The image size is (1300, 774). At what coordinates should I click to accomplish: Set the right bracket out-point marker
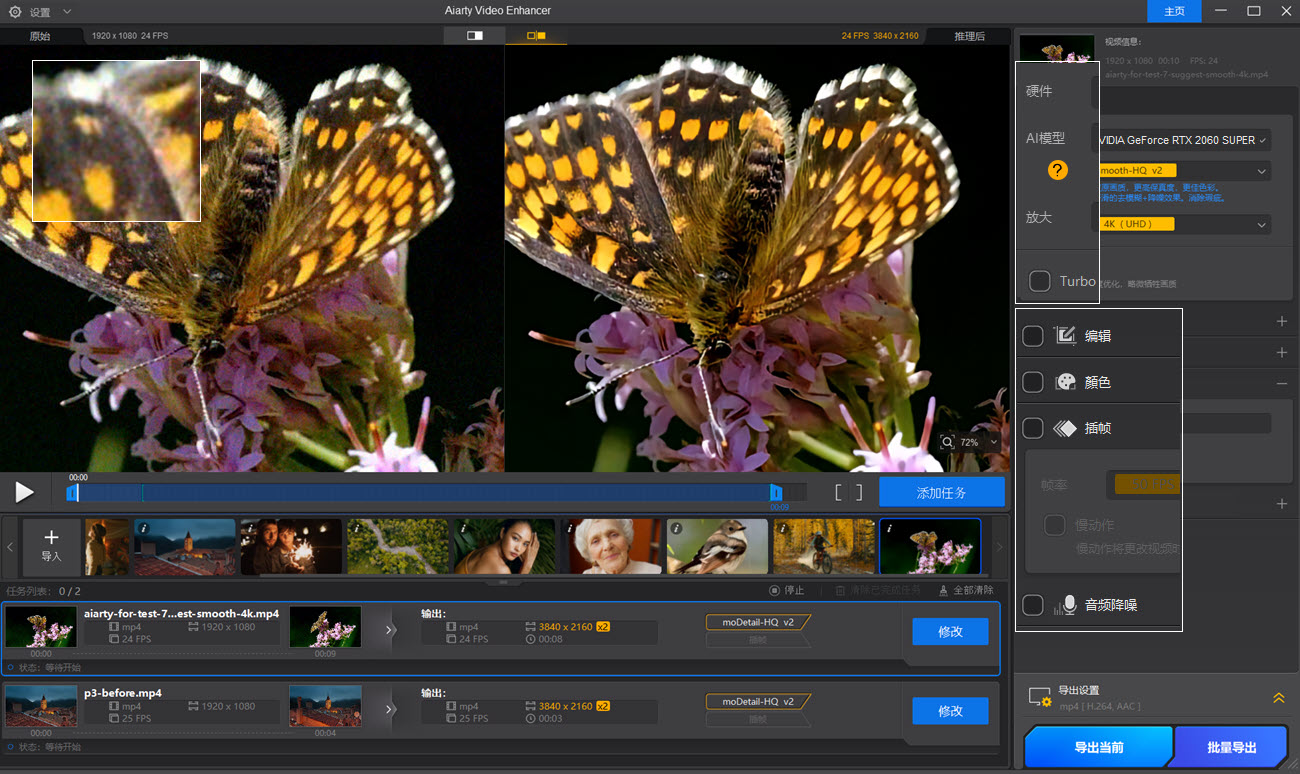[858, 492]
